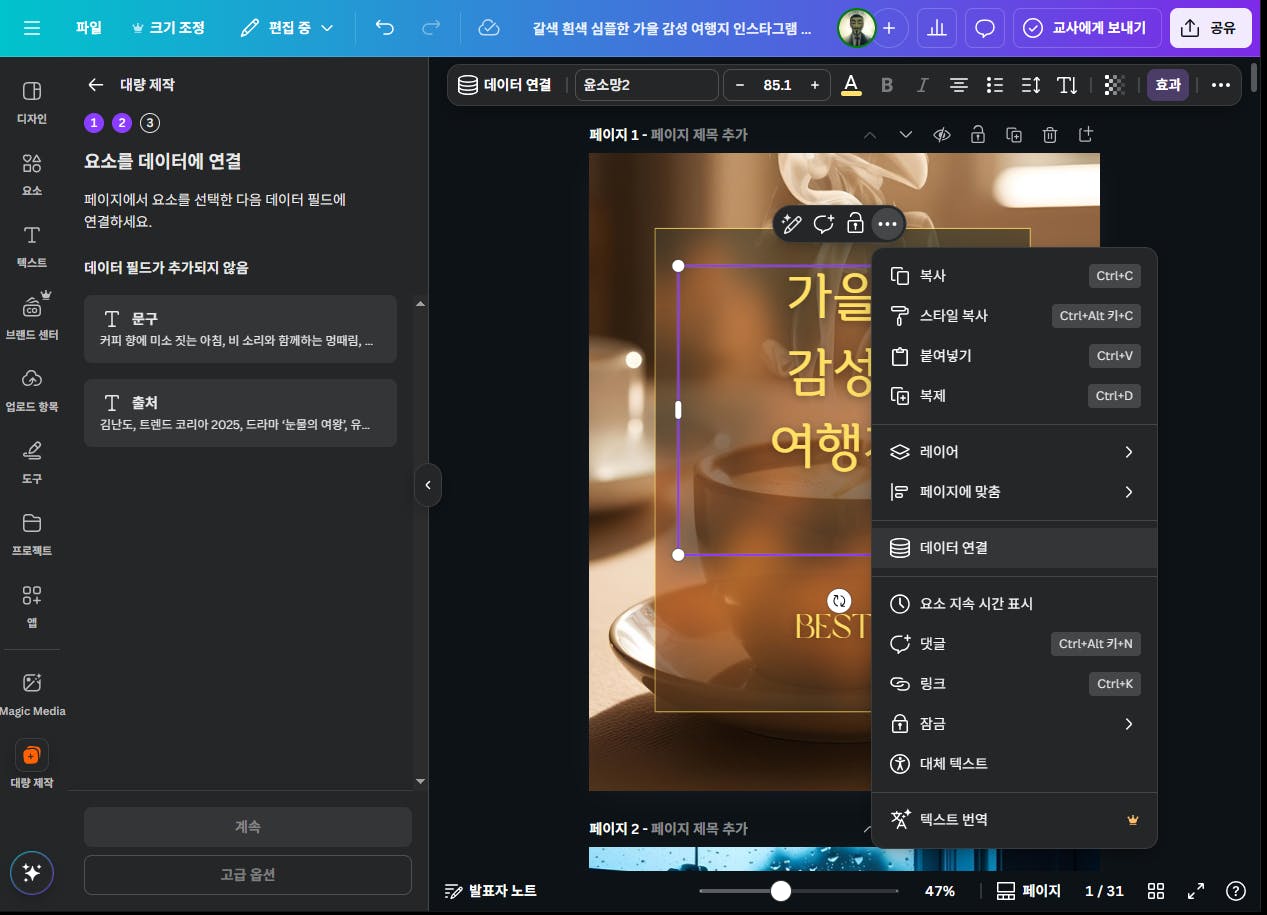Open the font selector 윤소망2
1267x915 pixels.
pos(646,85)
